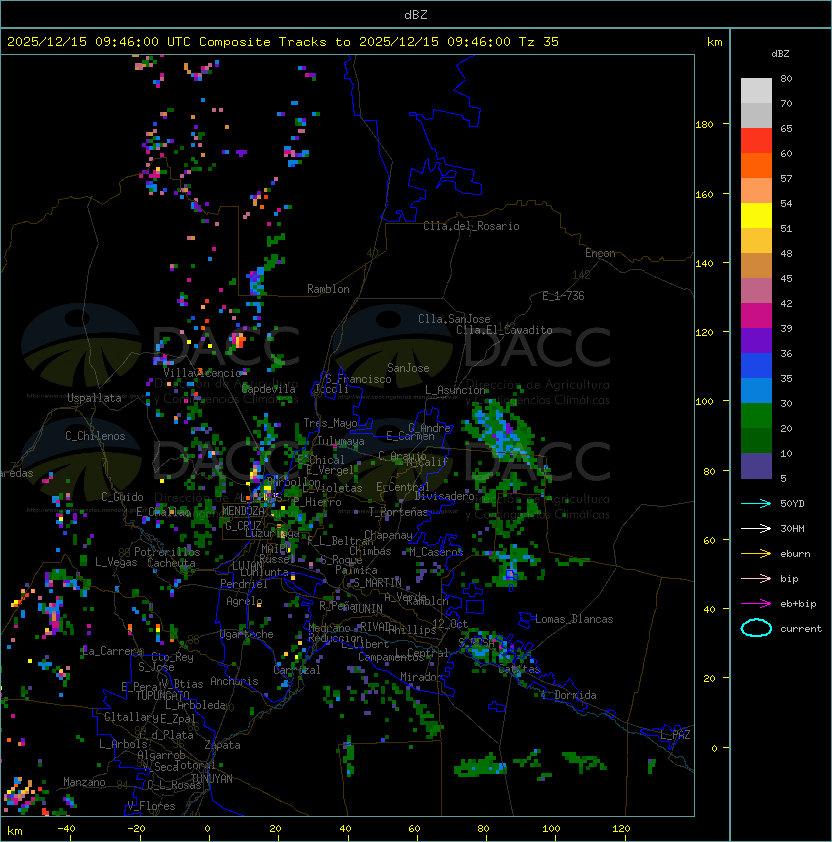Click the yellow eburn arrow icon

(x=756, y=554)
